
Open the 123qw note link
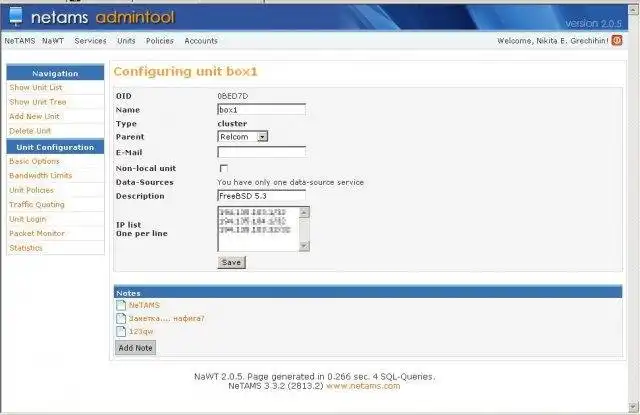(141, 331)
